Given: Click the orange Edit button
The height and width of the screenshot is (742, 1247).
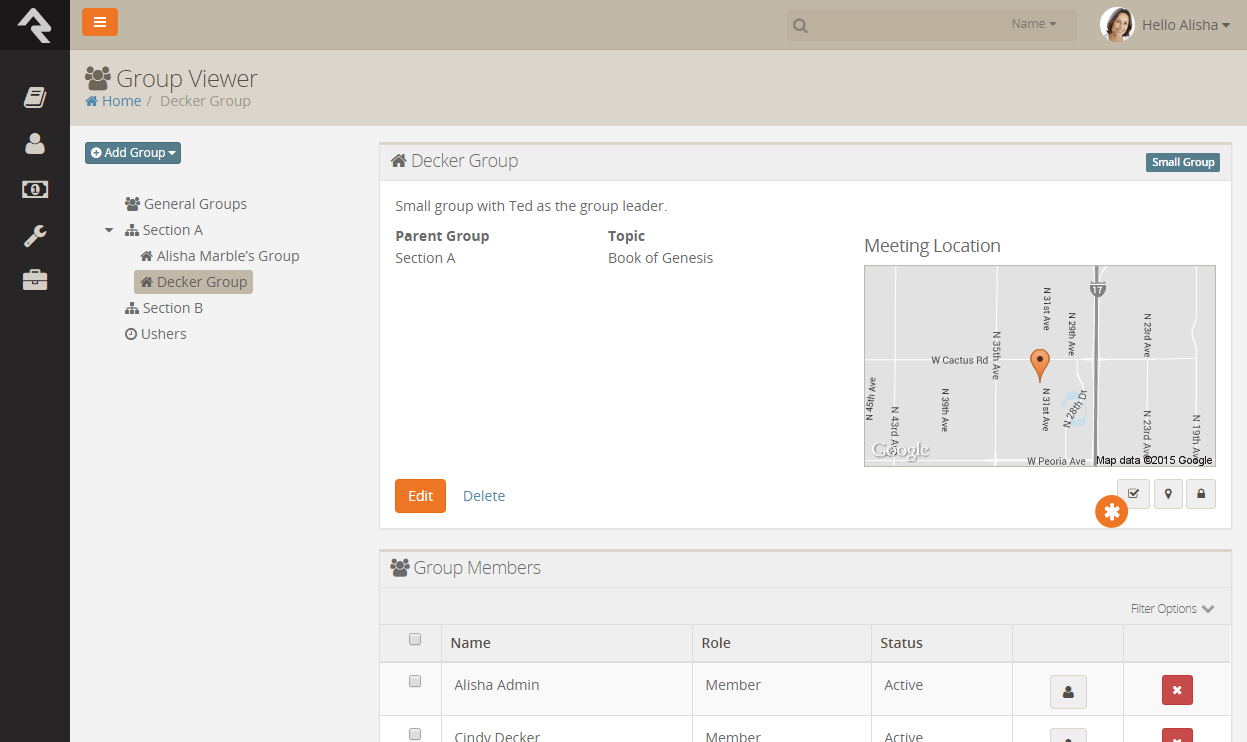Looking at the screenshot, I should (x=420, y=496).
